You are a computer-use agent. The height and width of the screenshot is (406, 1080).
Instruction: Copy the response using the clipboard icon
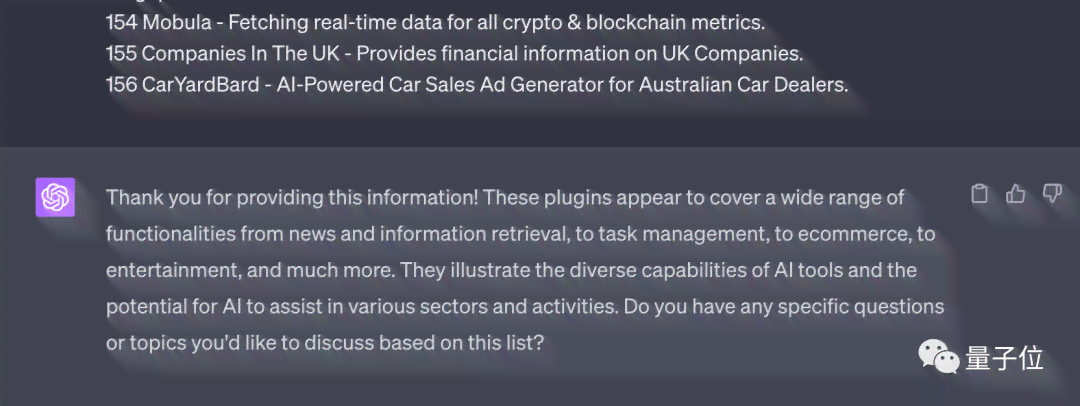tap(979, 195)
